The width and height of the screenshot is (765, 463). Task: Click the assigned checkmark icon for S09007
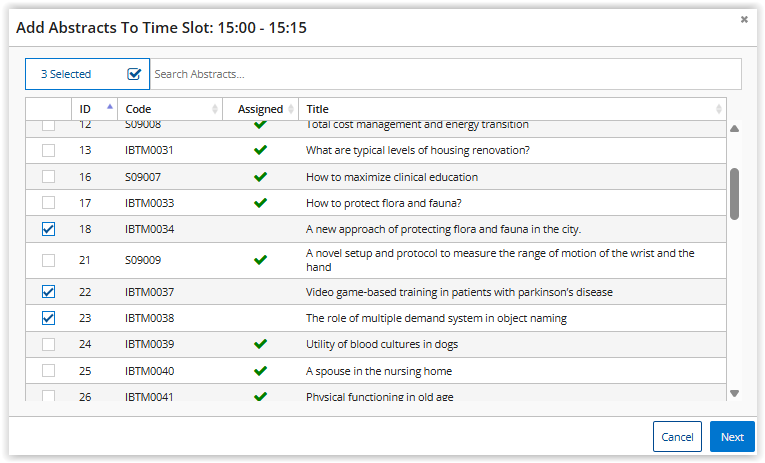261,177
